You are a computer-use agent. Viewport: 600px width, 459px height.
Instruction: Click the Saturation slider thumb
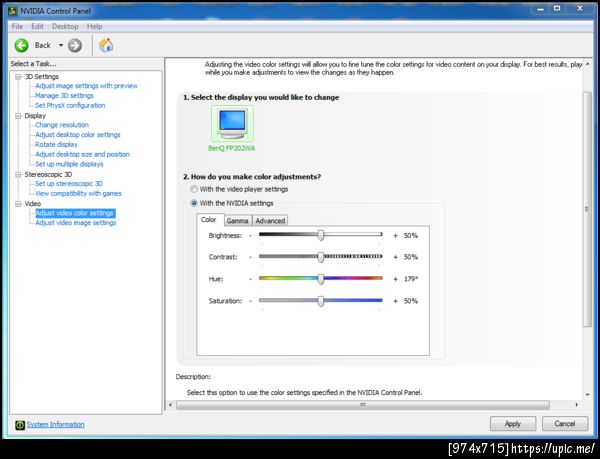click(x=321, y=301)
